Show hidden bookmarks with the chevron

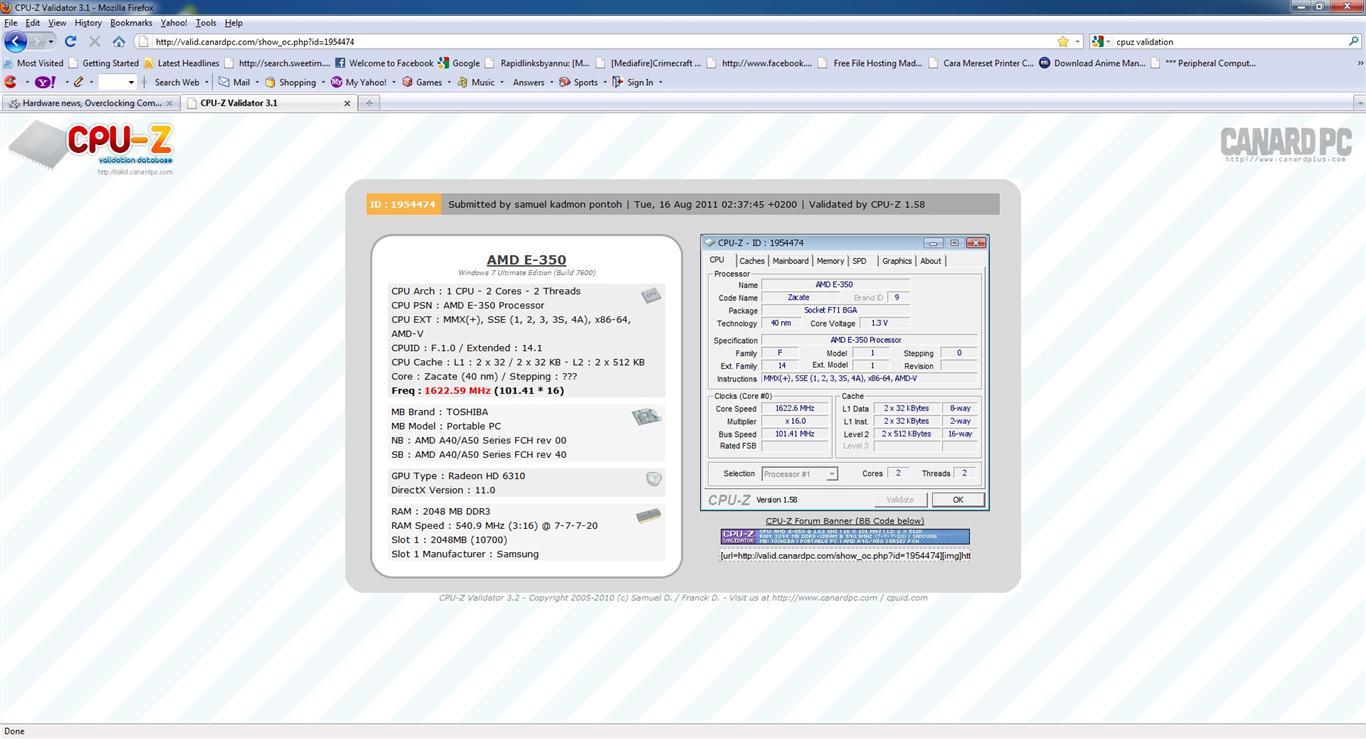click(1359, 63)
